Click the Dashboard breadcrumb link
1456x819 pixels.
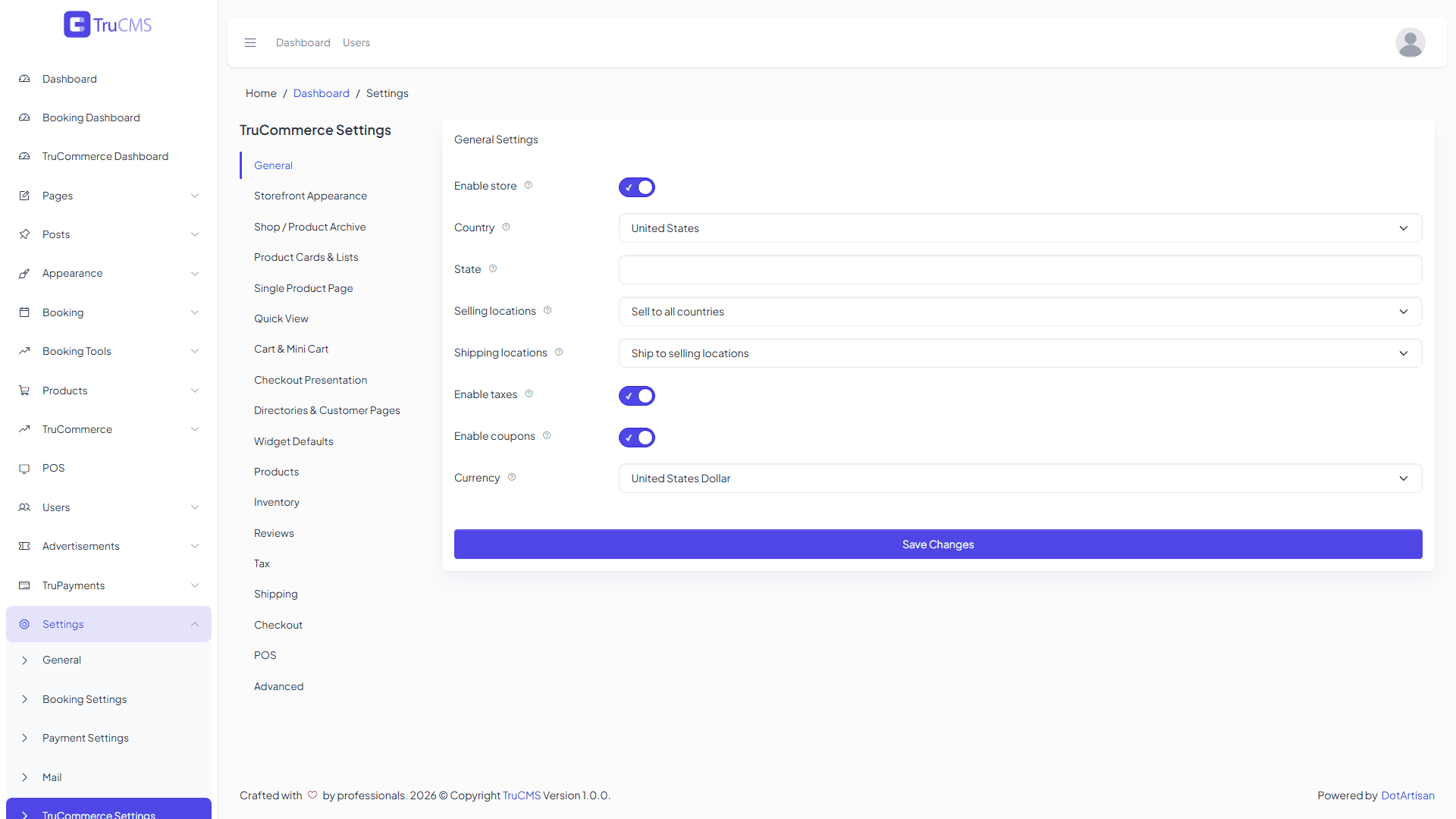322,93
